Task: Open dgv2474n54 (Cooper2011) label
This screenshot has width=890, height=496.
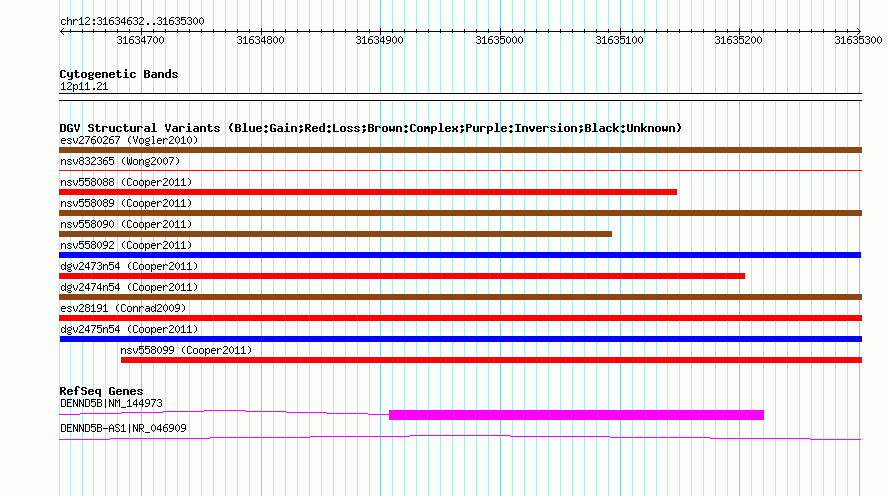Action: point(129,287)
